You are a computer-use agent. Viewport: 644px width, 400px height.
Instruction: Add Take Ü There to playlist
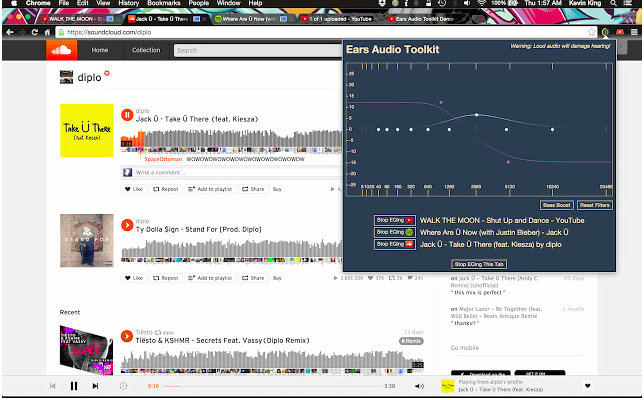pyautogui.click(x=210, y=189)
